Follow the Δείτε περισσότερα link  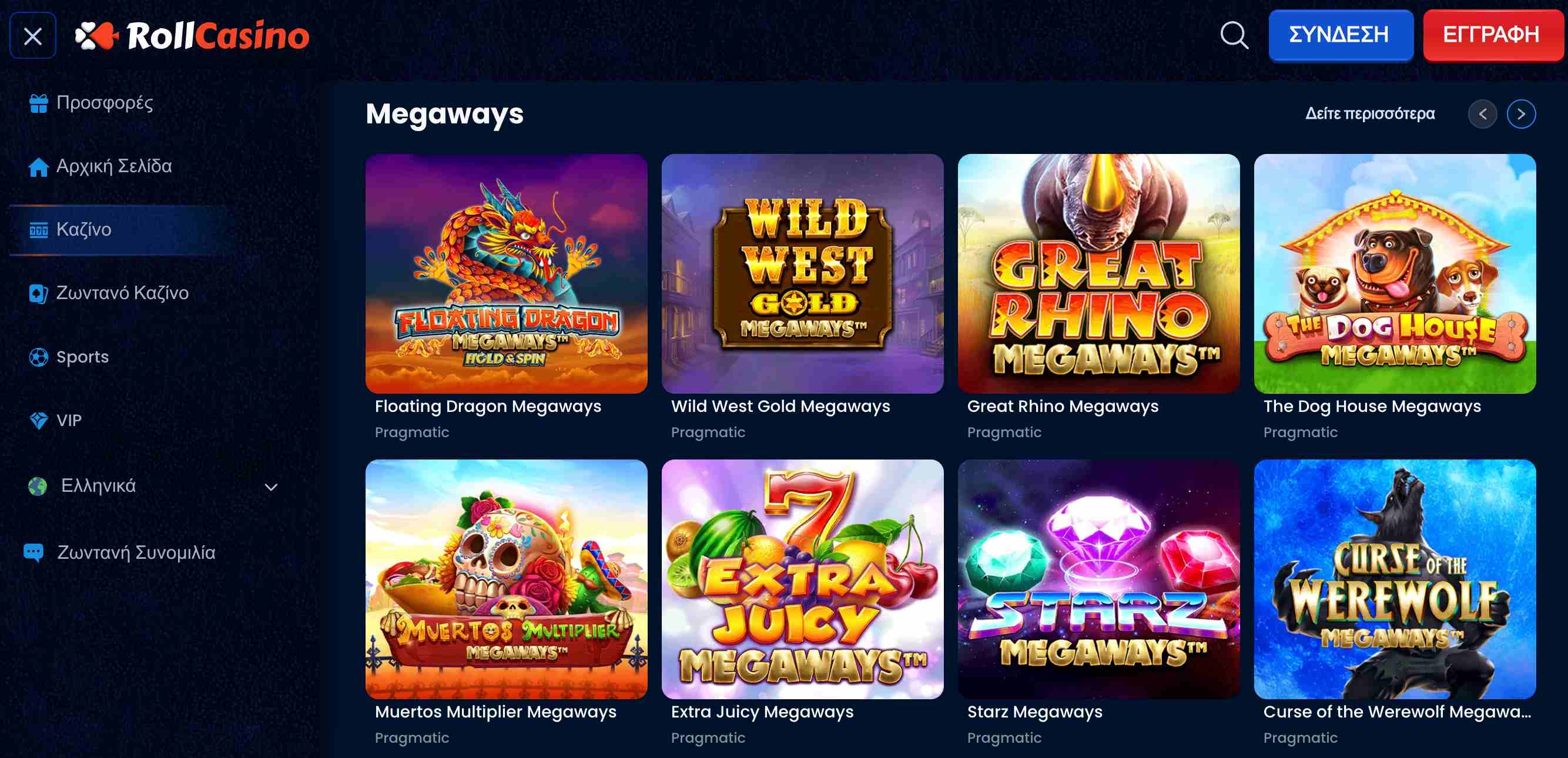tap(1369, 114)
